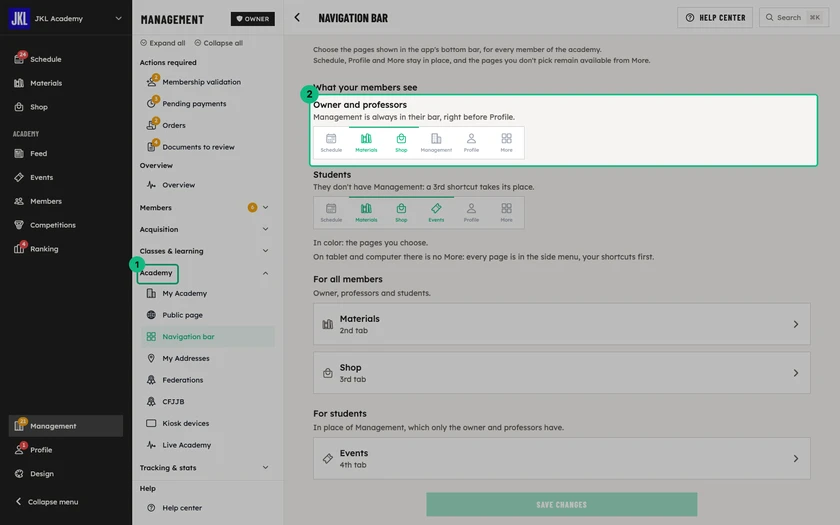Open Pending payments
The image size is (840, 525).
(x=208, y=103)
